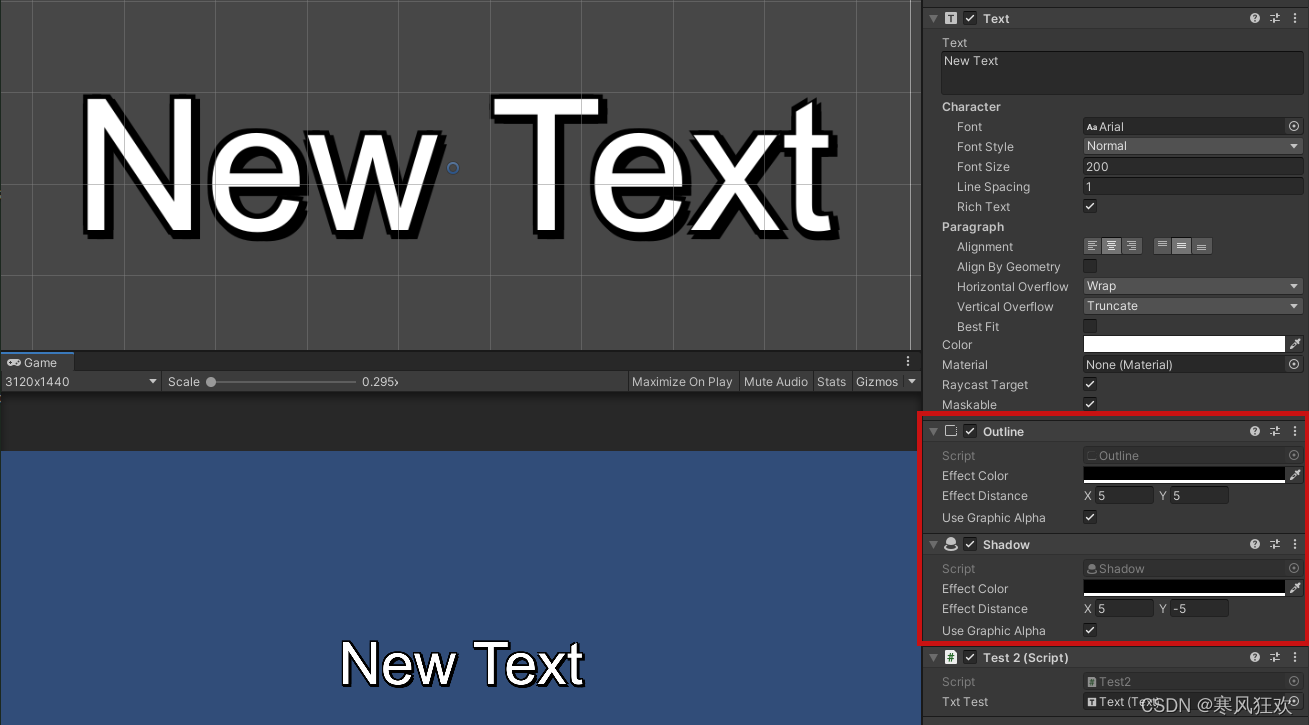Toggle Shadow's Use Graphic Alpha
This screenshot has width=1309, height=725.
tap(1090, 630)
